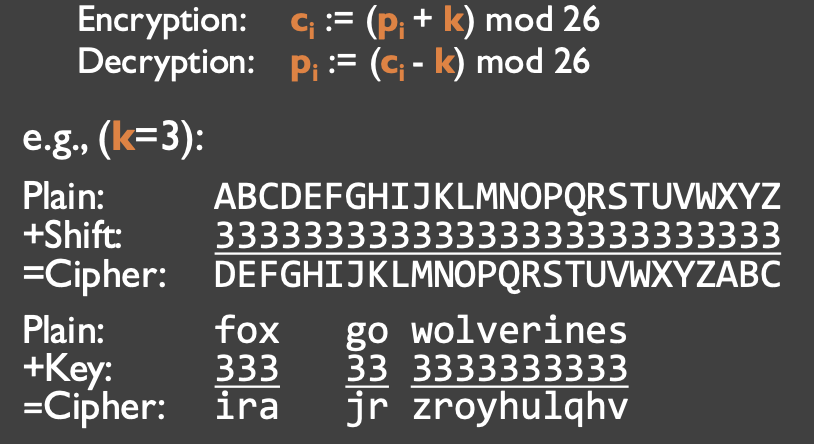Click the plaintext word 'fox'
Image resolution: width=814 pixels, height=444 pixels.
(x=247, y=330)
